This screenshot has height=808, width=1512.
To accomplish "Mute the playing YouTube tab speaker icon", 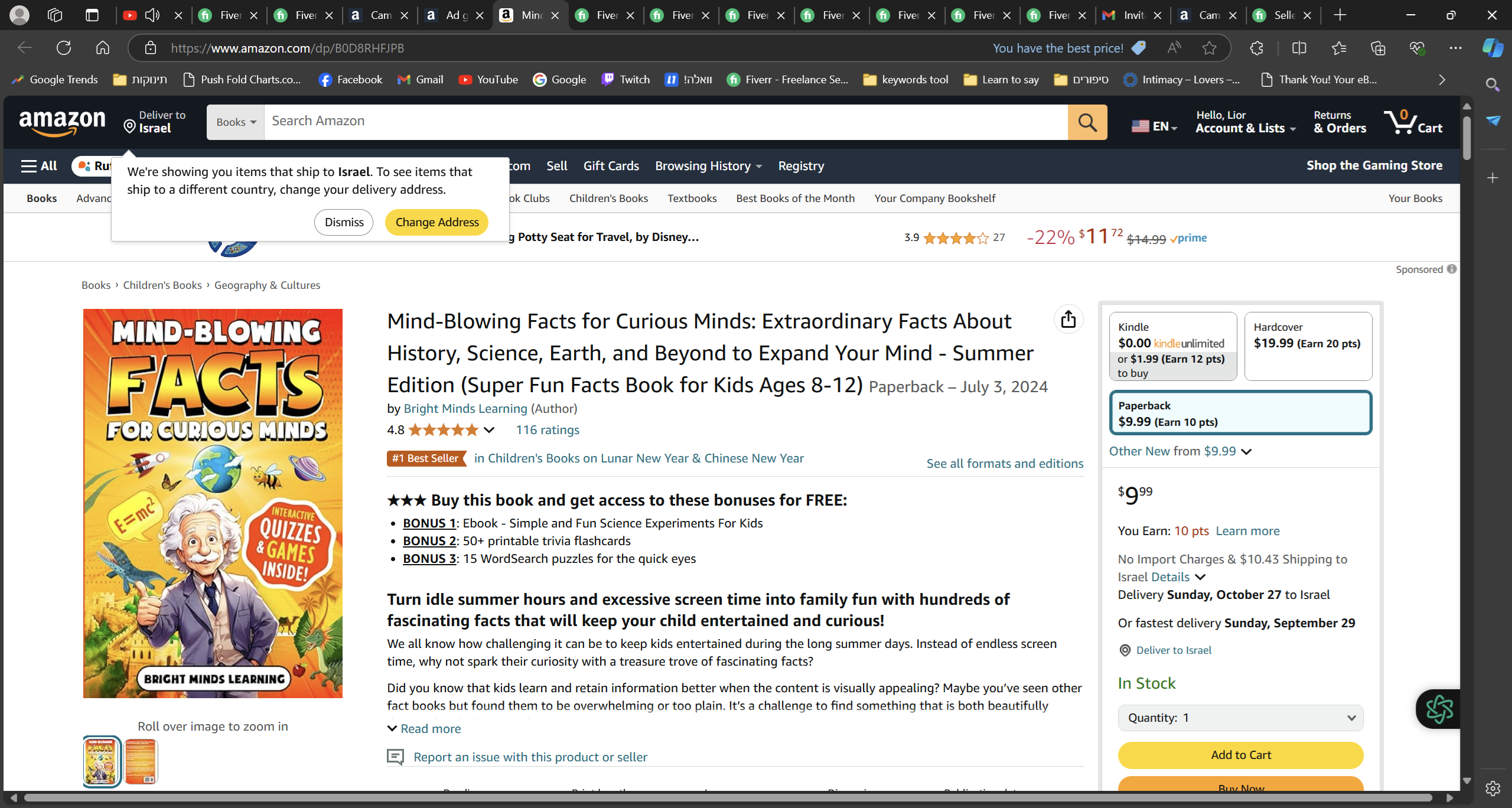I will (152, 15).
